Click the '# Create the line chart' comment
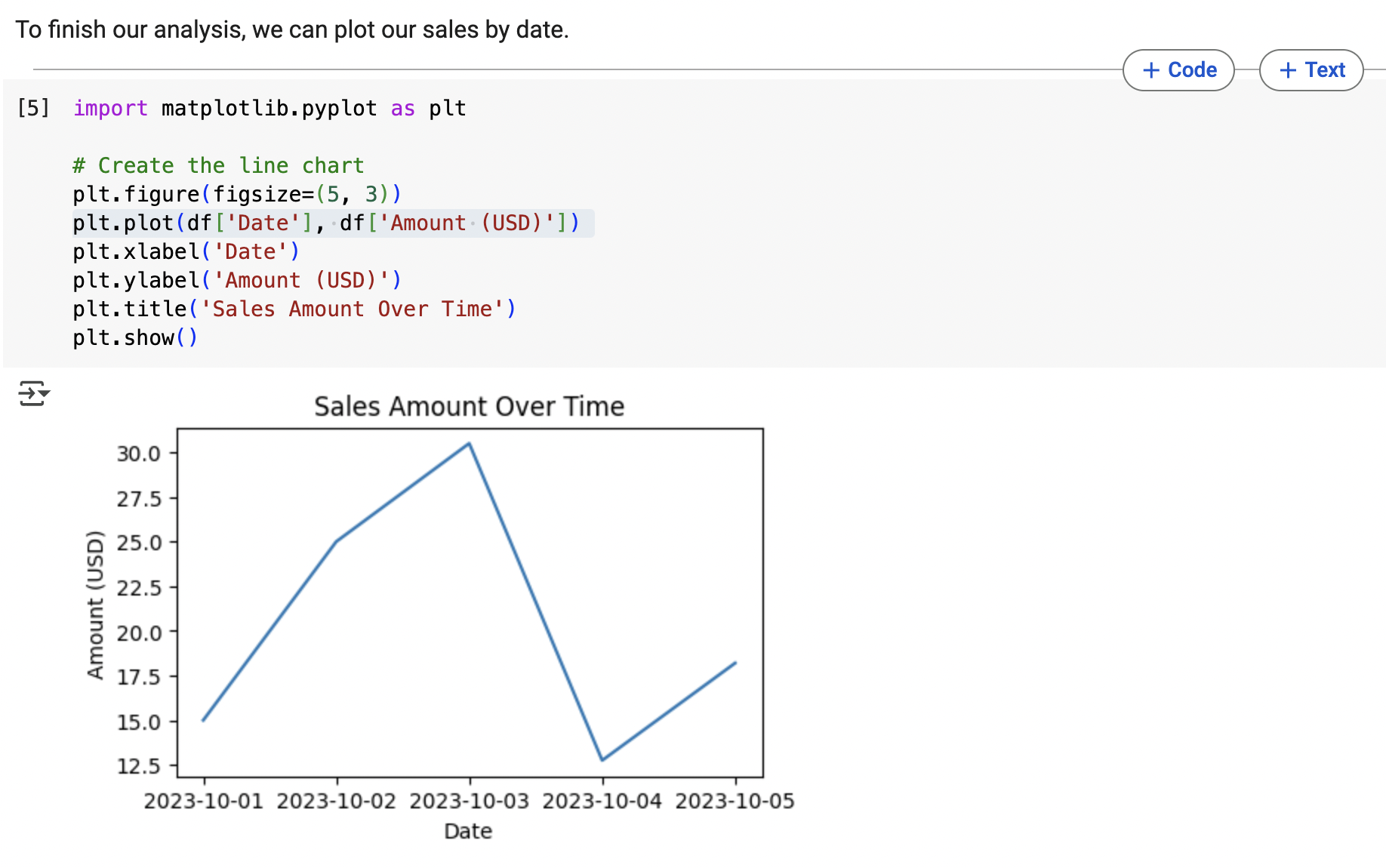Image resolution: width=1386 pixels, height=868 pixels. 219,165
